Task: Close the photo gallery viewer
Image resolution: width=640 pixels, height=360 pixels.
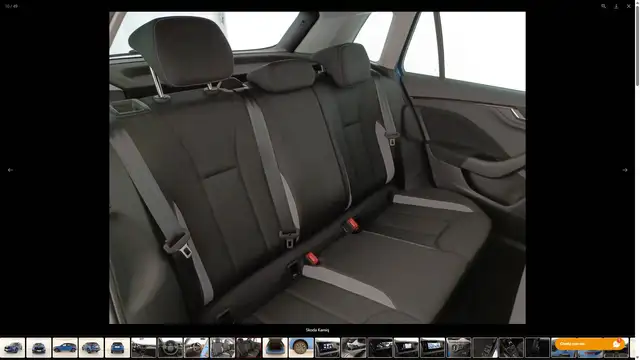Action: coord(629,6)
